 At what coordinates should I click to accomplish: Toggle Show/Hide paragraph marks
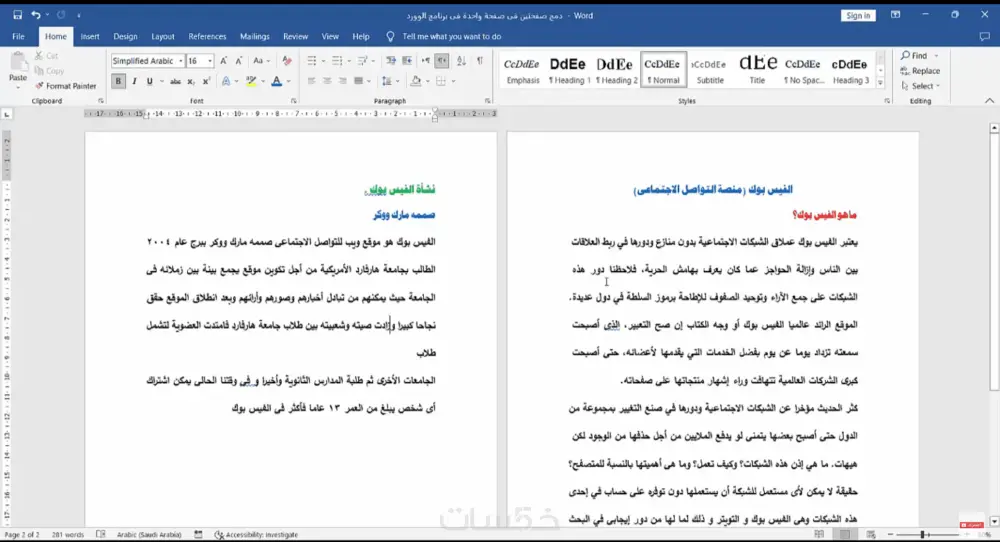click(x=480, y=61)
